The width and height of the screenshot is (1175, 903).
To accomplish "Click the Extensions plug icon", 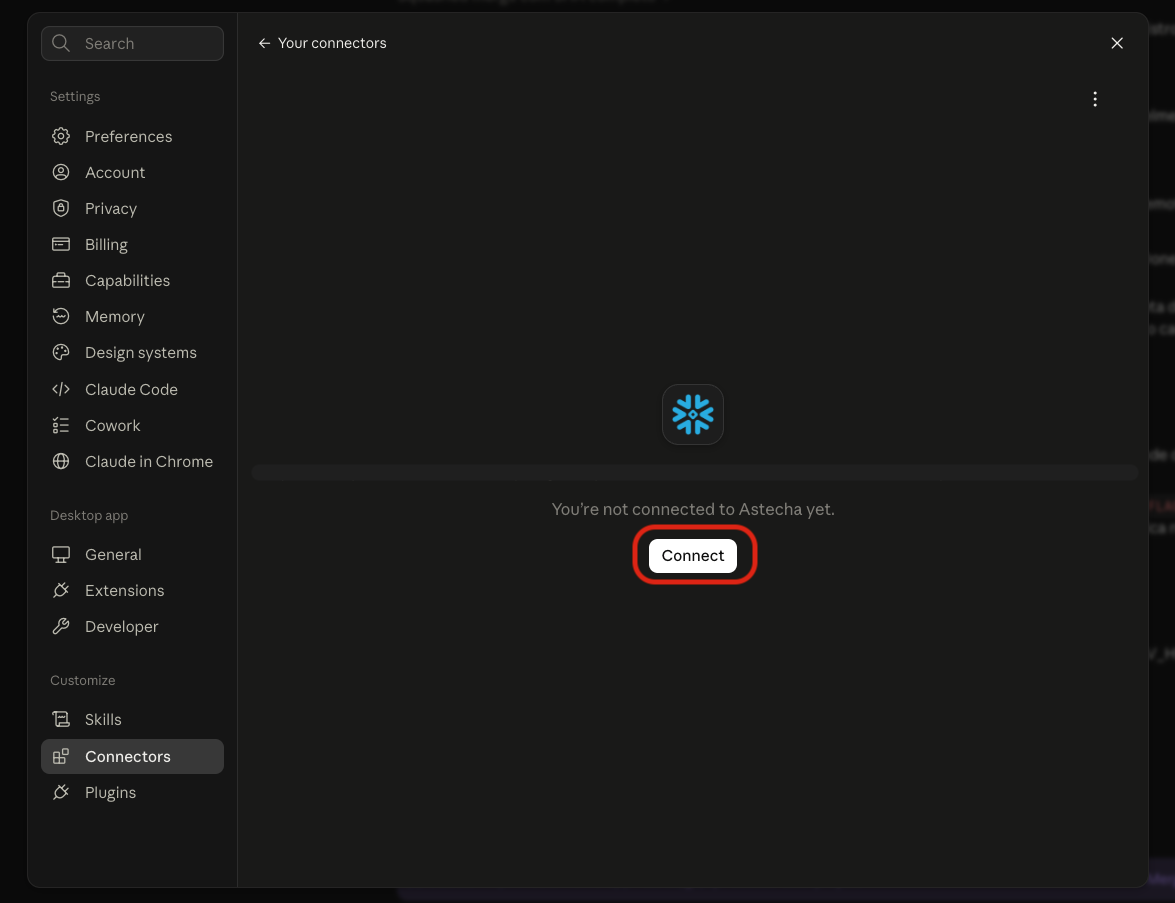I will (61, 591).
